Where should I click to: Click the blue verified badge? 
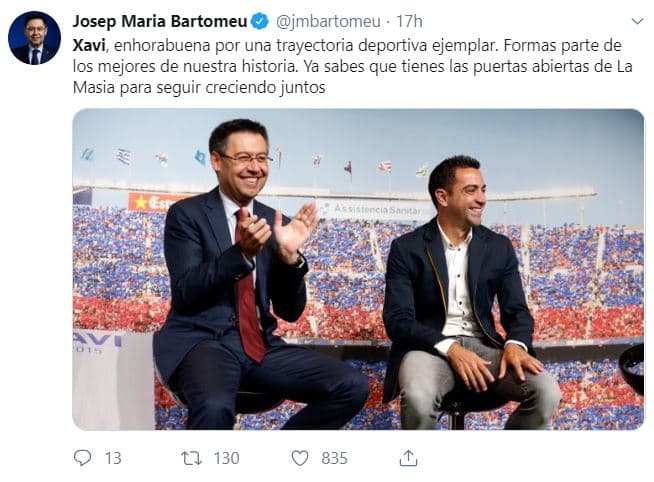(x=257, y=21)
